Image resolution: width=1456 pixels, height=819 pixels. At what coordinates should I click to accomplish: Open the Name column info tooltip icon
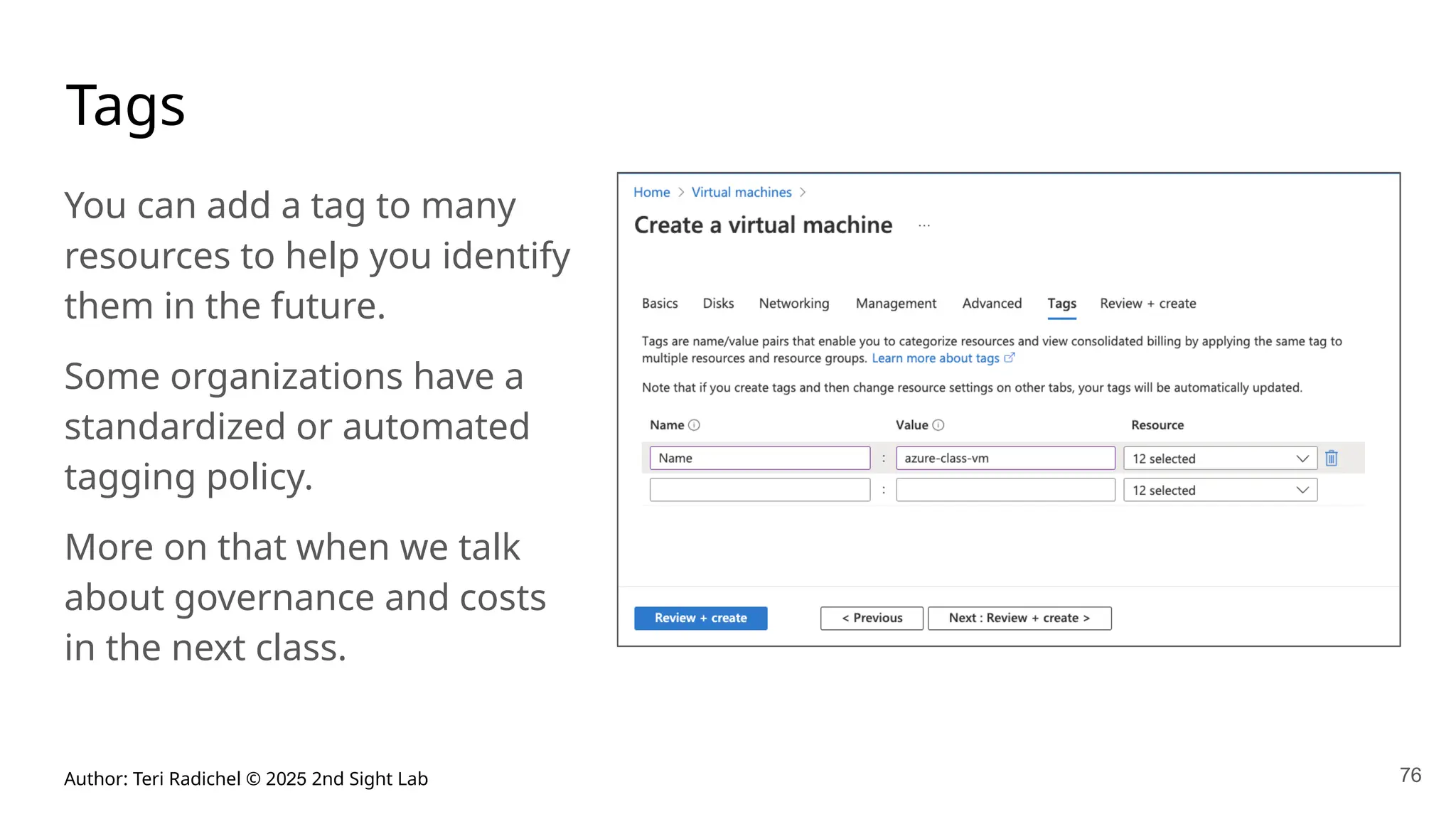(x=695, y=425)
